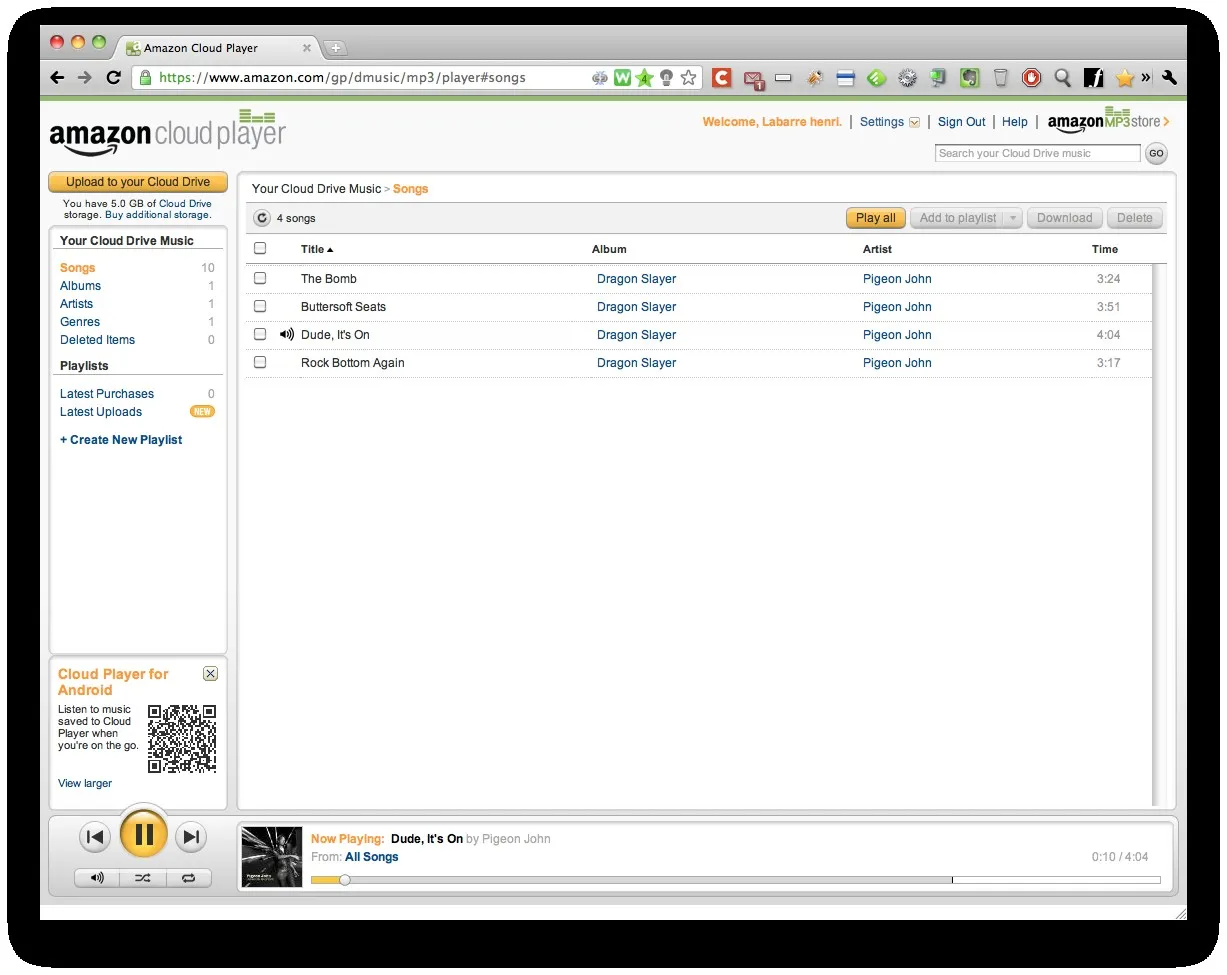Screen dimensions: 1227x975
Task: Sort songs by the Artist column
Action: pos(877,249)
